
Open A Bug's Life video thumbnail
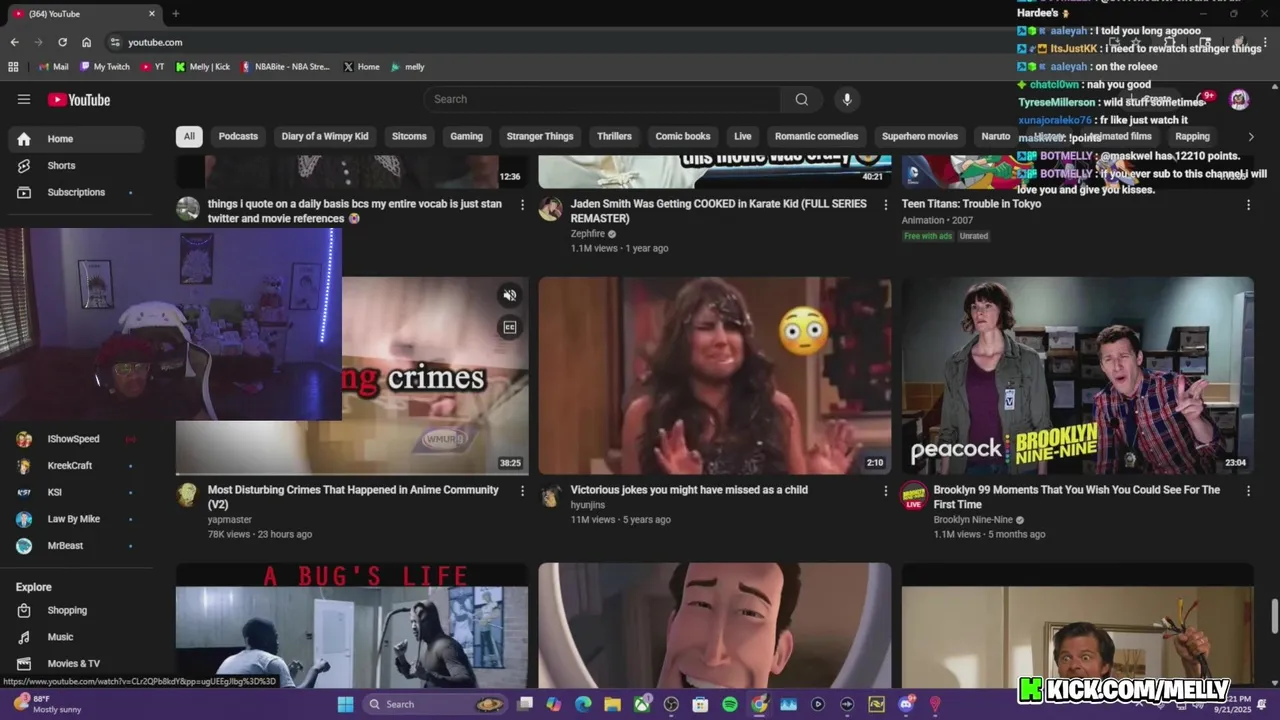[x=352, y=625]
